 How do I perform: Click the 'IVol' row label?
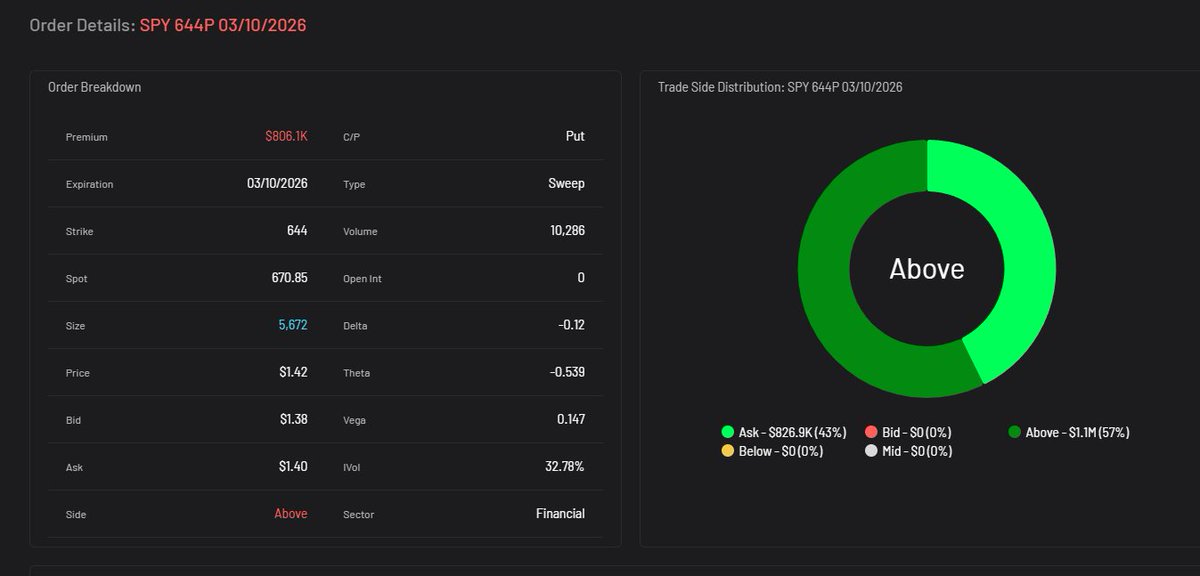[352, 467]
